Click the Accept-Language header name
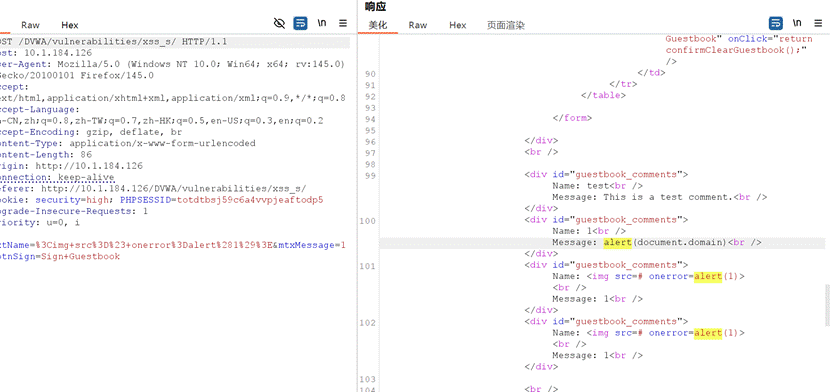The height and width of the screenshot is (392, 830). (x=39, y=109)
